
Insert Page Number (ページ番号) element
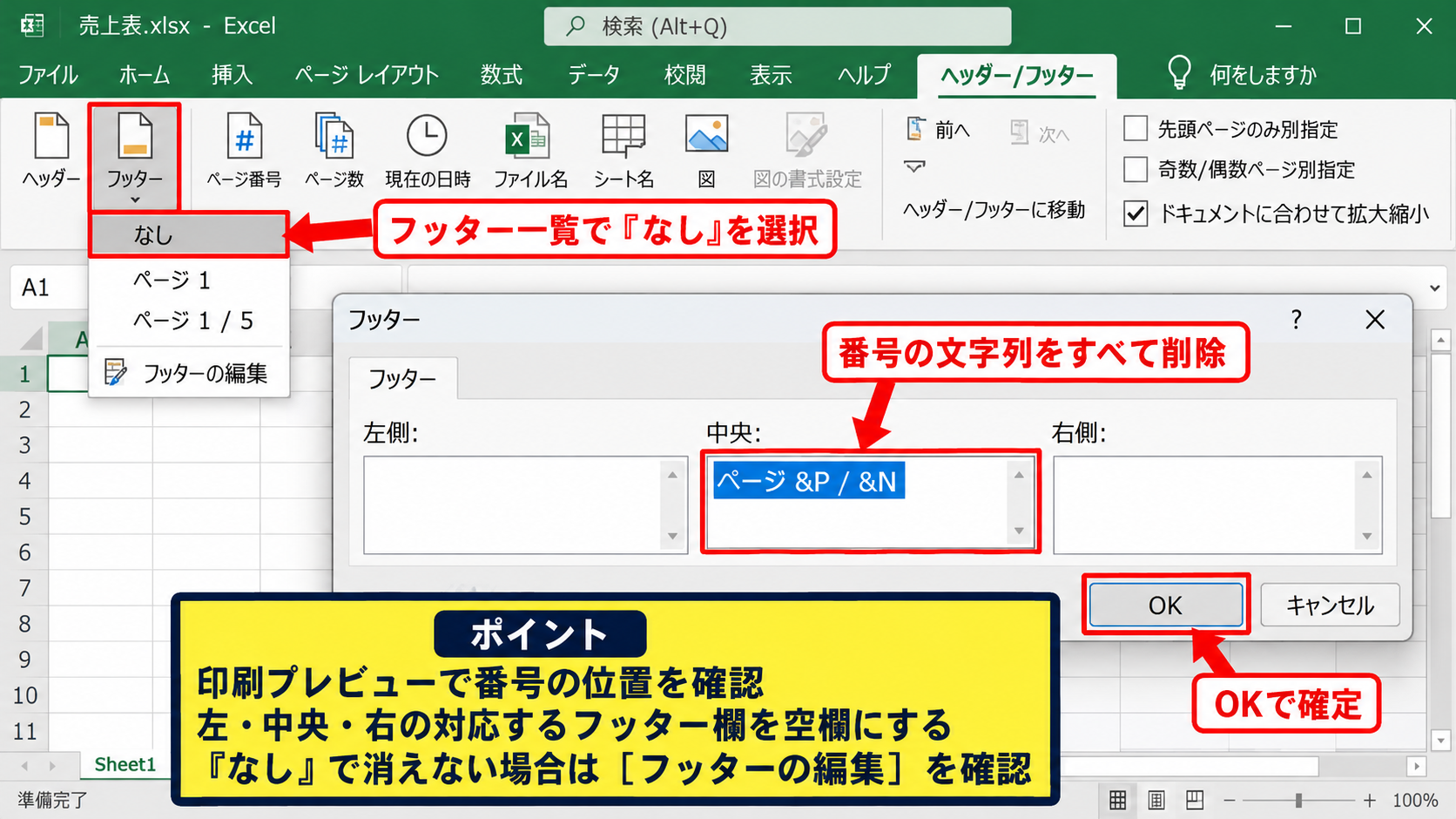point(244,151)
